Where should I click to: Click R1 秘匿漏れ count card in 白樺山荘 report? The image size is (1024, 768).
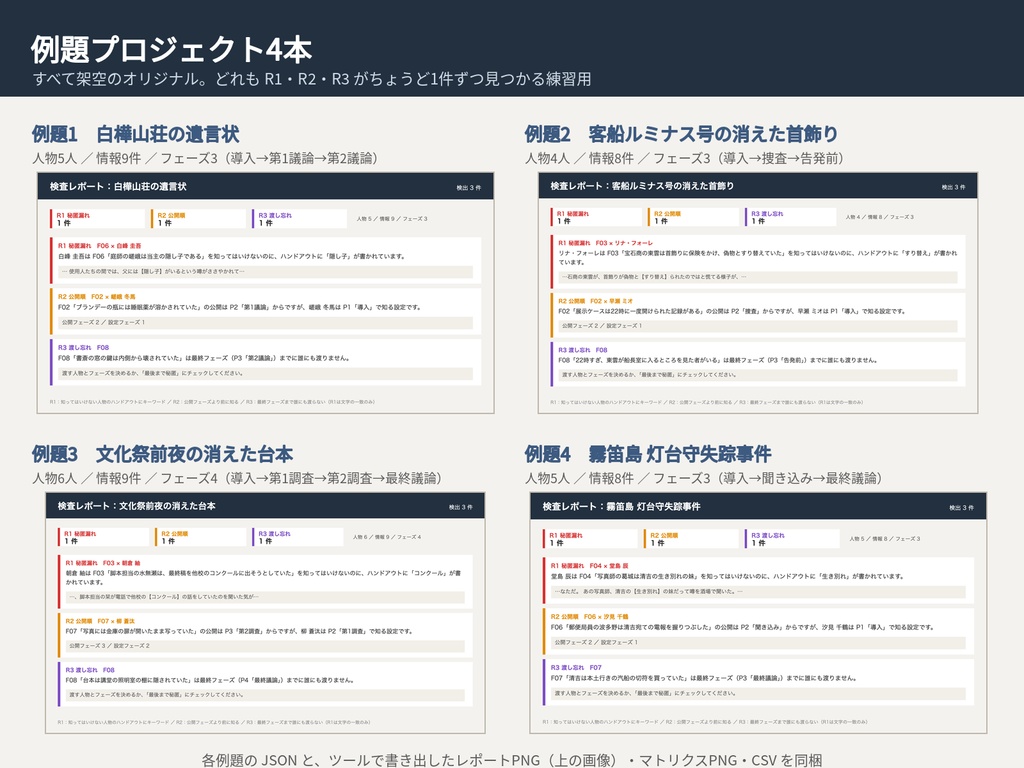click(97, 219)
